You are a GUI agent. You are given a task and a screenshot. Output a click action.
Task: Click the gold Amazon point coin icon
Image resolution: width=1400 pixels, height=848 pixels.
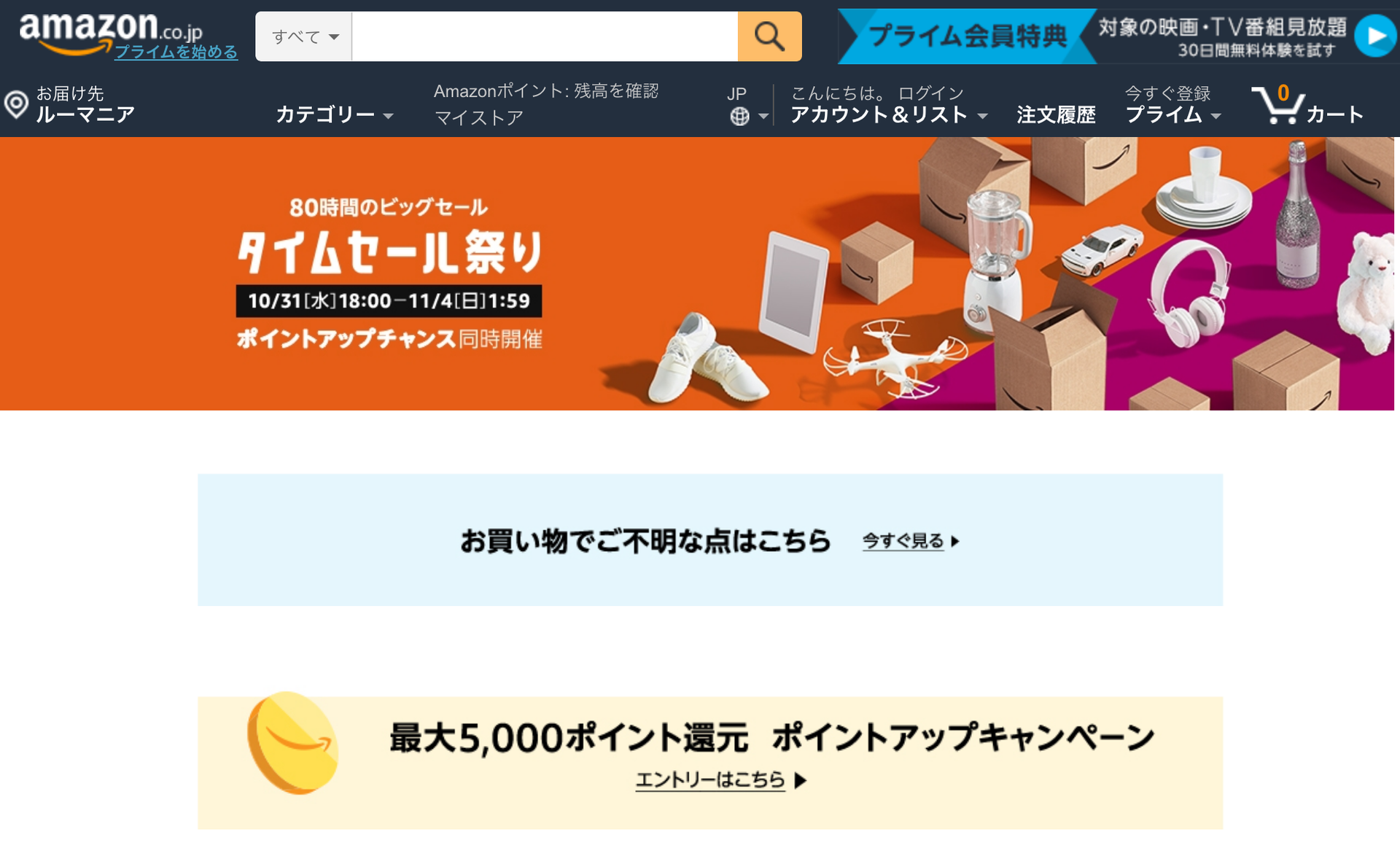292,742
